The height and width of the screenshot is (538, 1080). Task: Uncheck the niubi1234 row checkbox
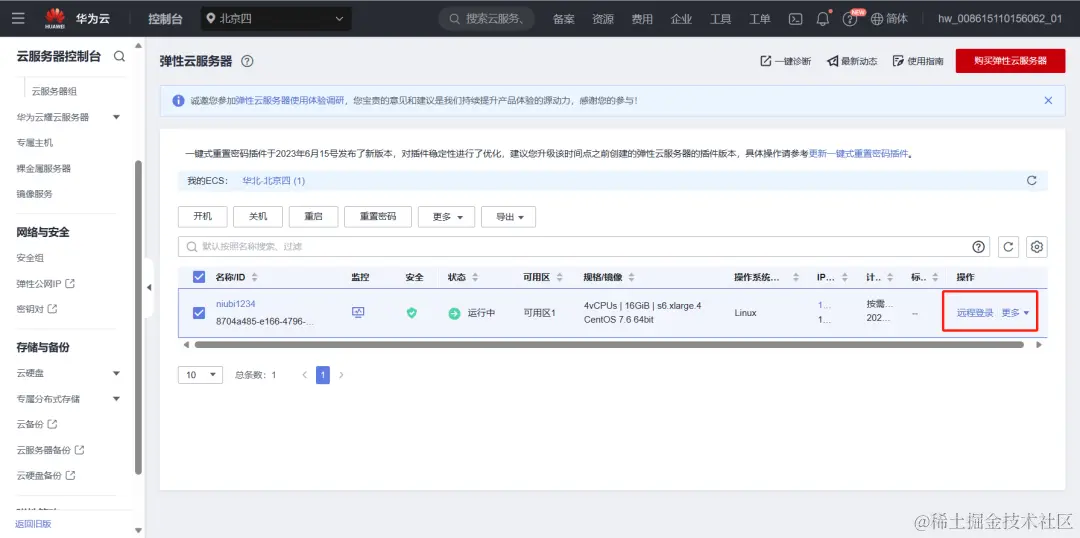[x=199, y=313]
